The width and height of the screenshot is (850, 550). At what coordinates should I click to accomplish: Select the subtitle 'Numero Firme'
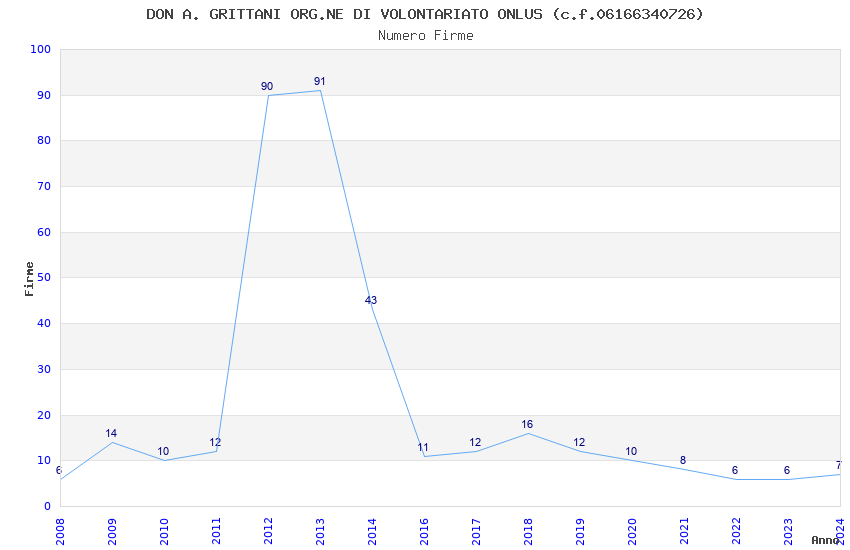[426, 36]
